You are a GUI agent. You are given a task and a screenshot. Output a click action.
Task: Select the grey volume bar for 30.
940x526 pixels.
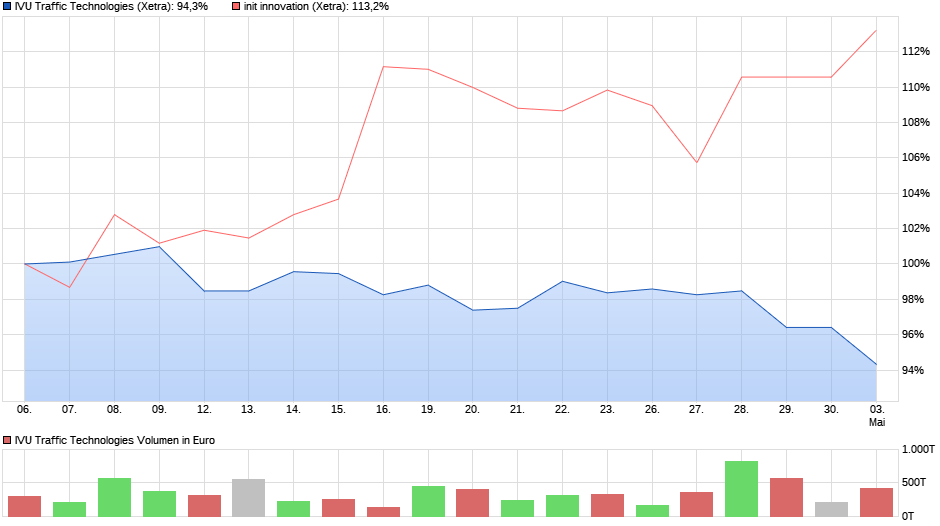(831, 509)
